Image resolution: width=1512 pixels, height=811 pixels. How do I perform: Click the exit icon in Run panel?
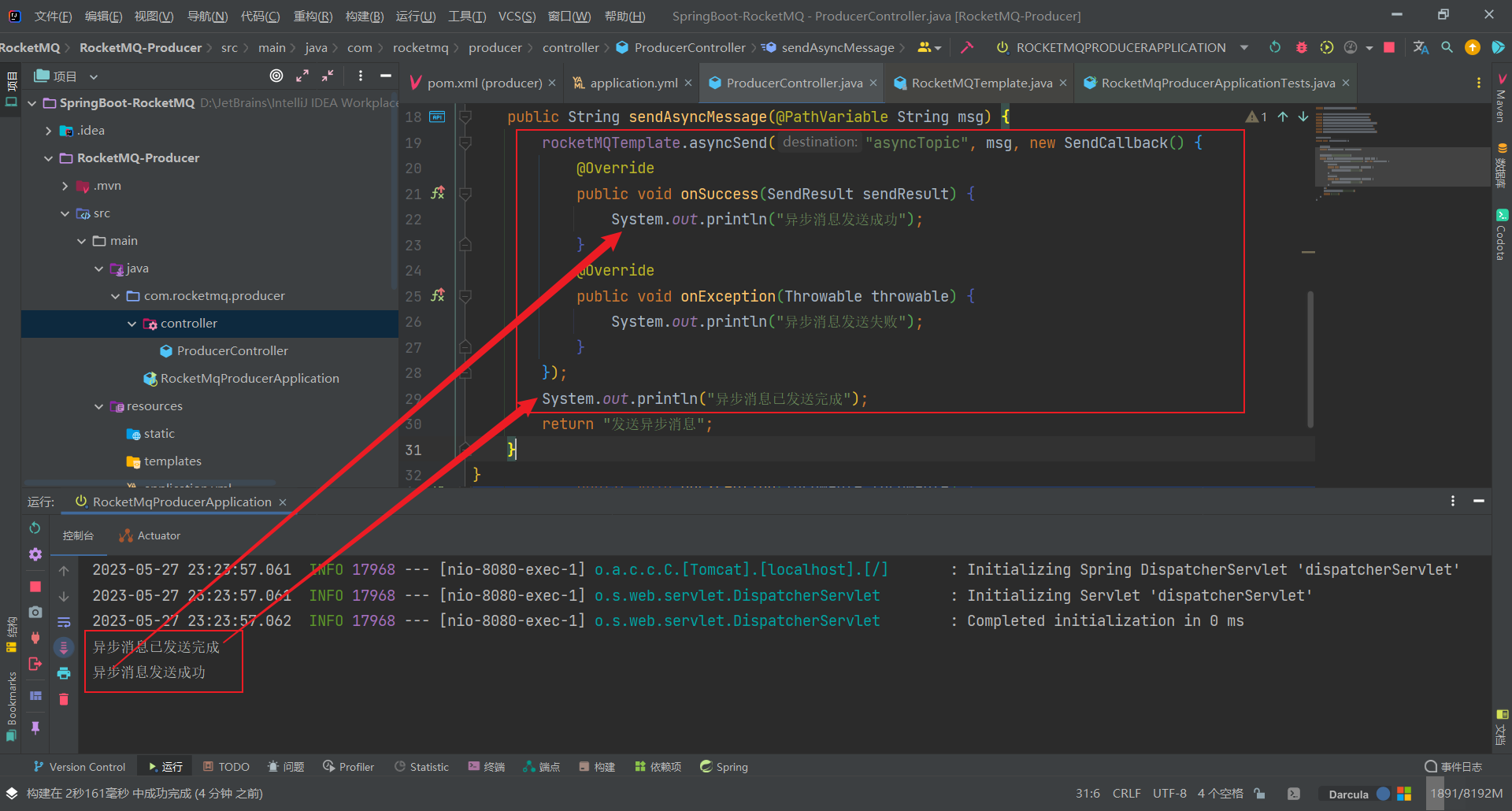[35, 664]
